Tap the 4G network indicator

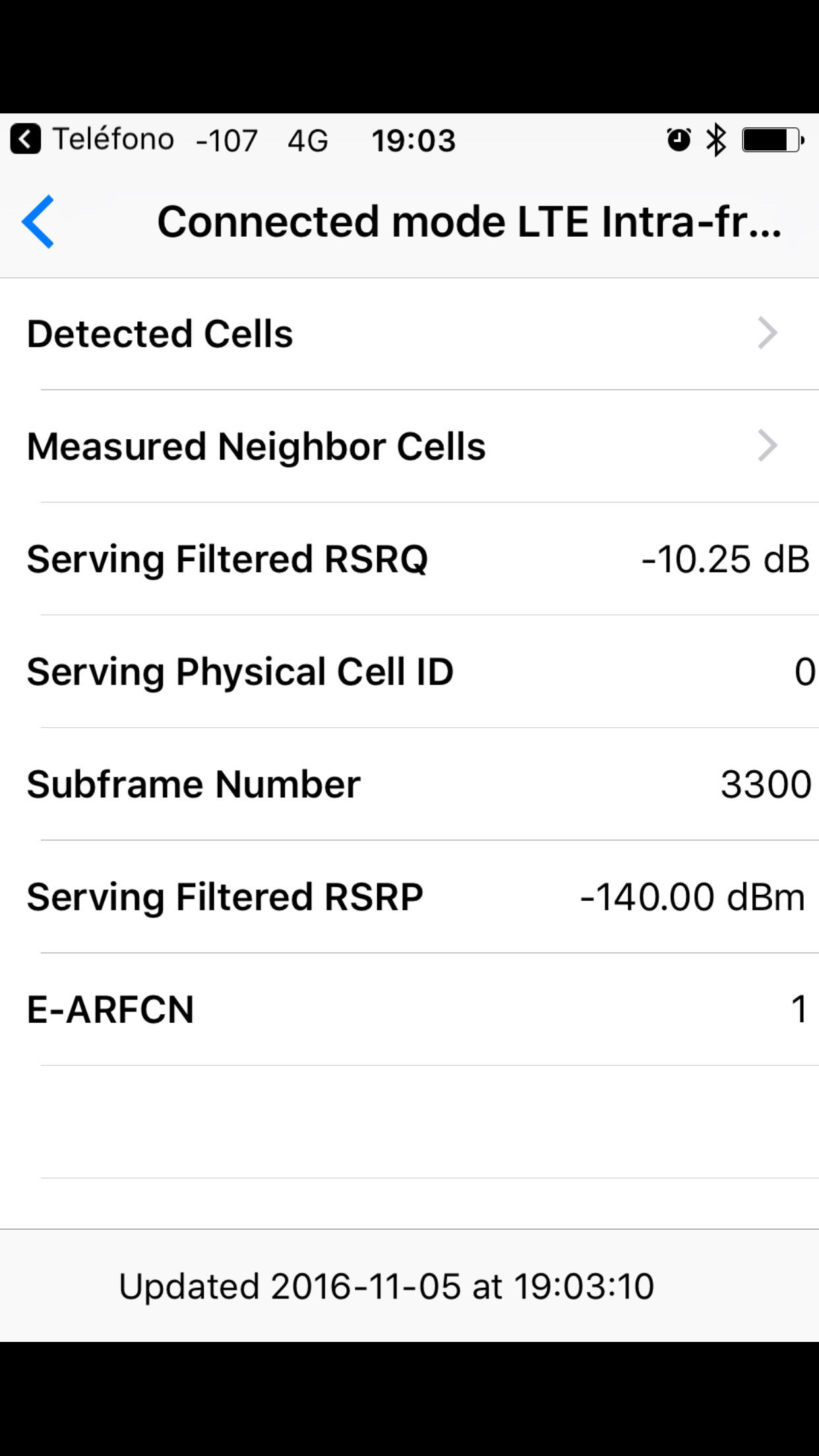click(x=307, y=140)
